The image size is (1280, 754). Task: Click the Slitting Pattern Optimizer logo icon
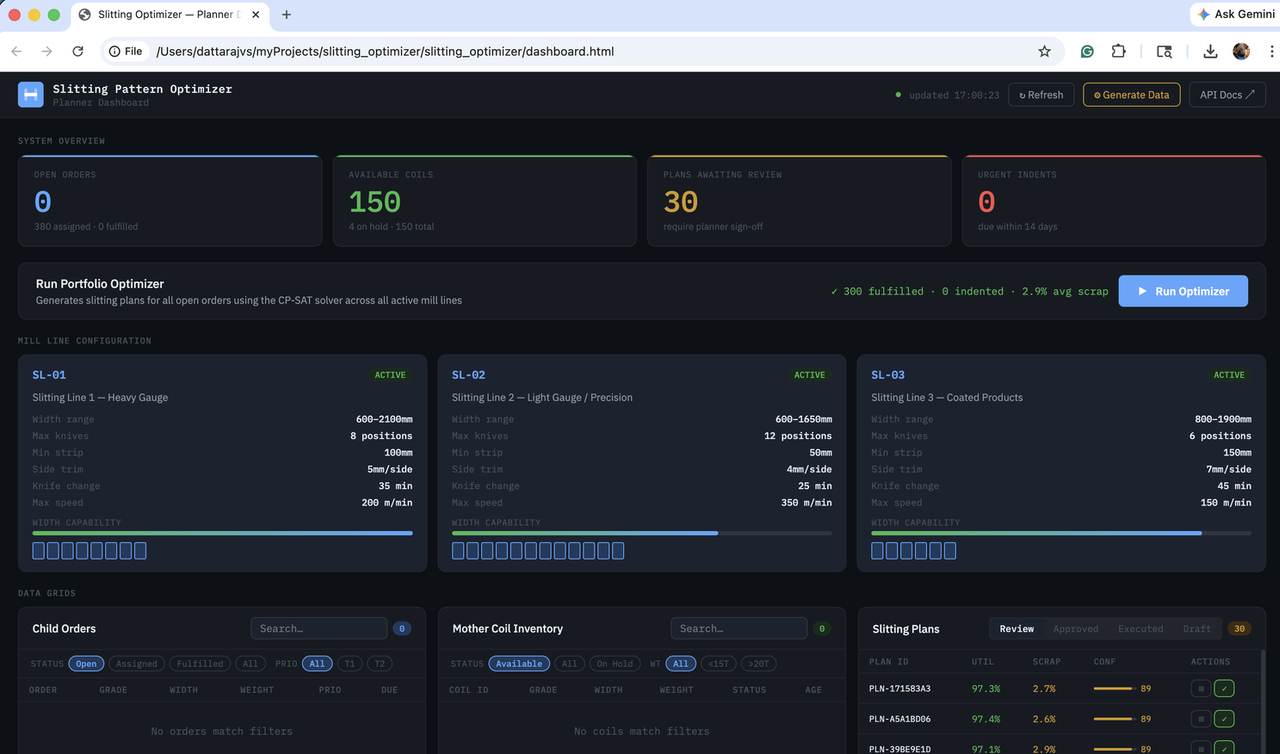31,94
